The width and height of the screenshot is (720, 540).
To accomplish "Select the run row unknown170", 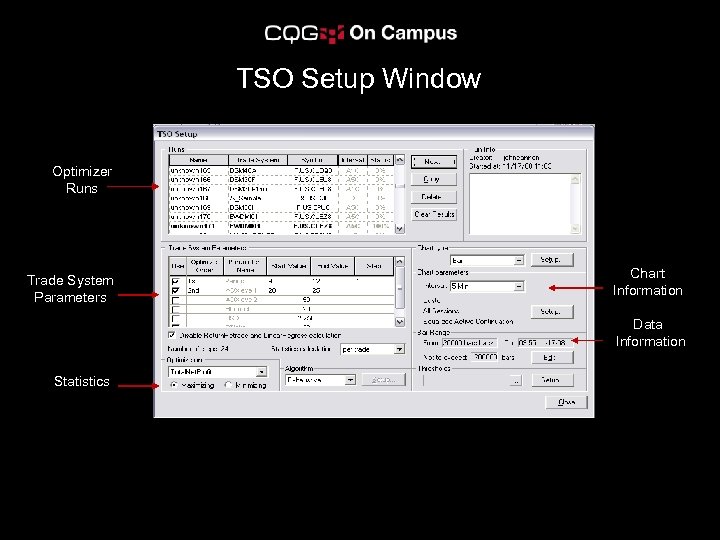I will [281, 216].
